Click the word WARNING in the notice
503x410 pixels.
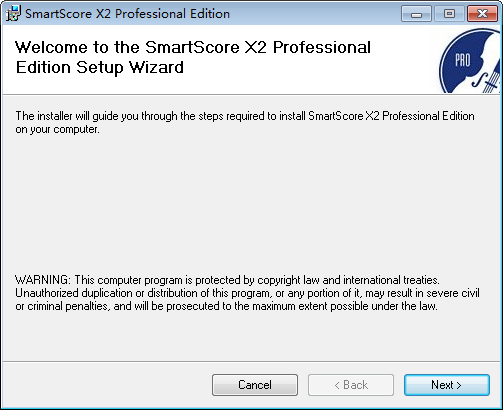coord(43,280)
